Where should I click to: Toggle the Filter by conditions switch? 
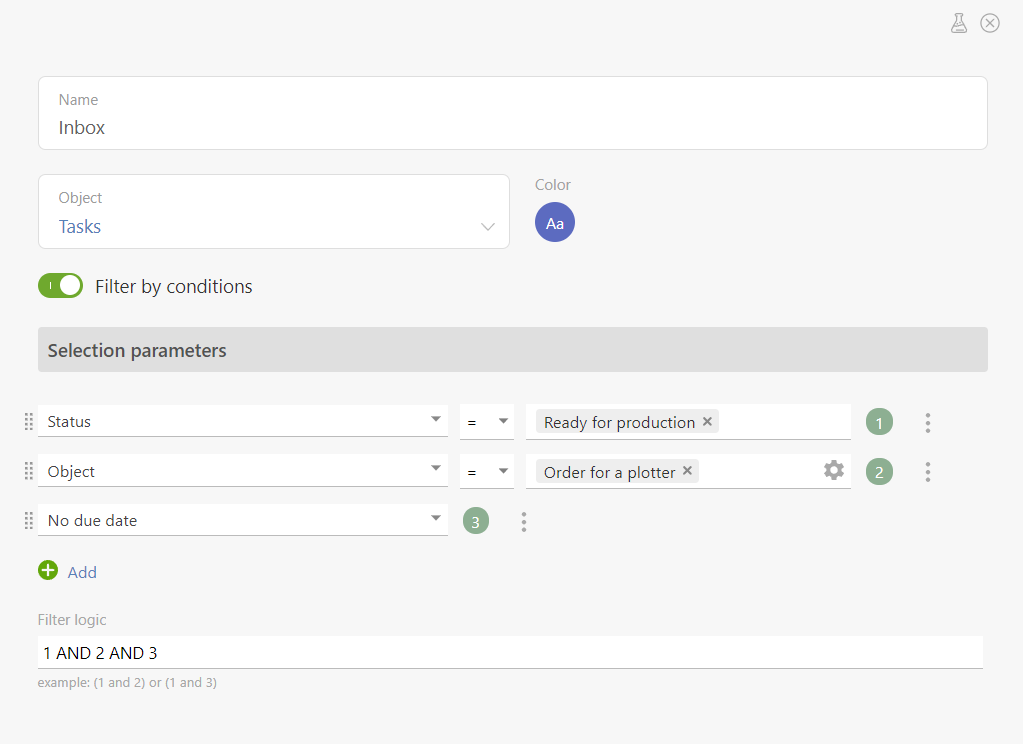61,286
